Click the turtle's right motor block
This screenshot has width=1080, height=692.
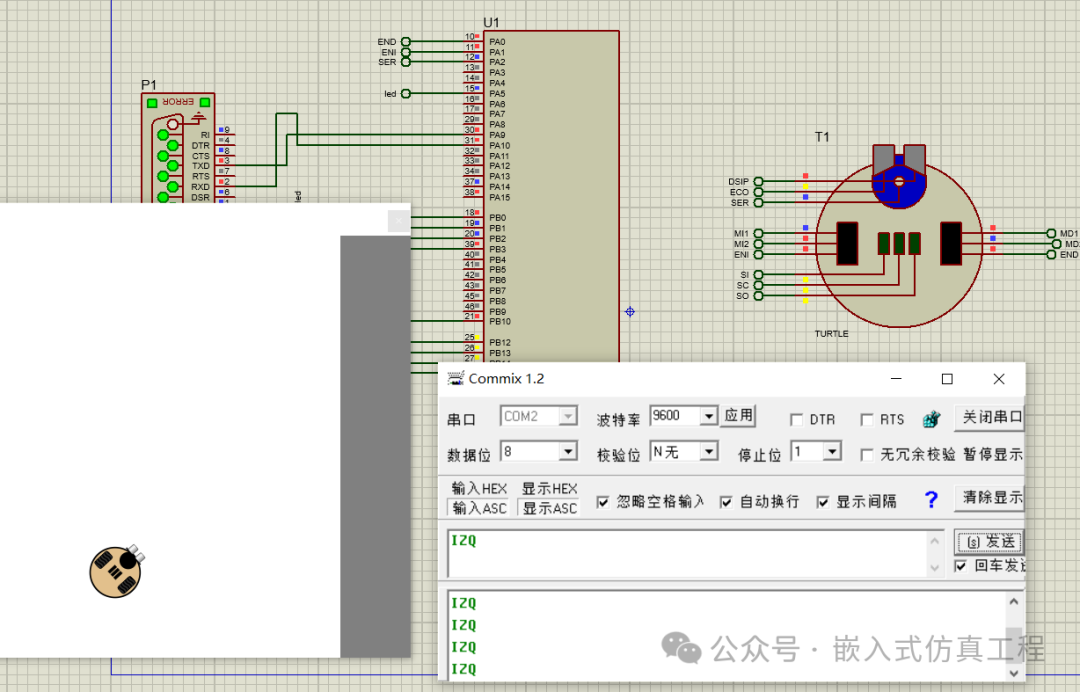(951, 243)
